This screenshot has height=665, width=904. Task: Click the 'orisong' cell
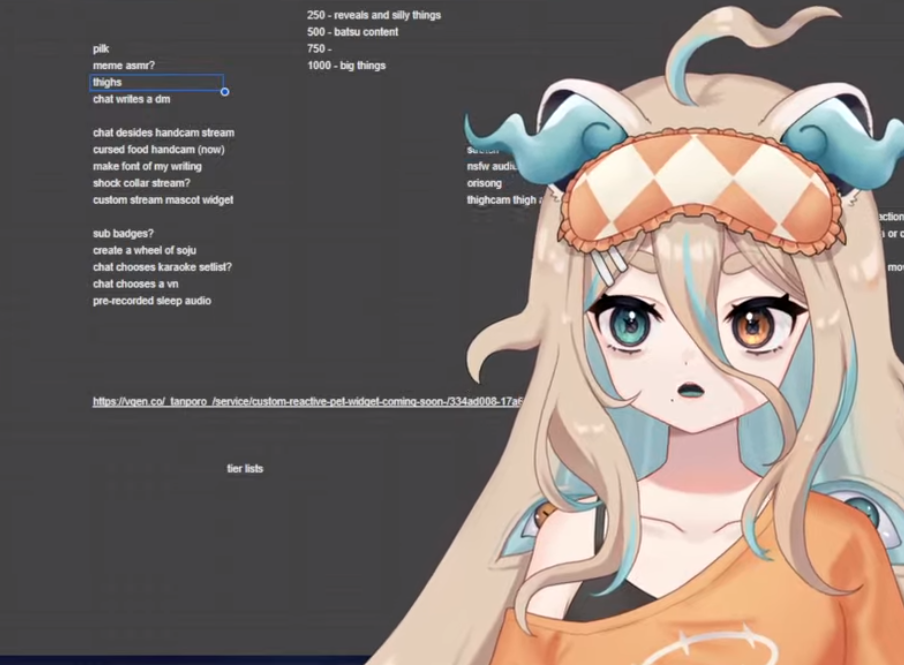(484, 183)
